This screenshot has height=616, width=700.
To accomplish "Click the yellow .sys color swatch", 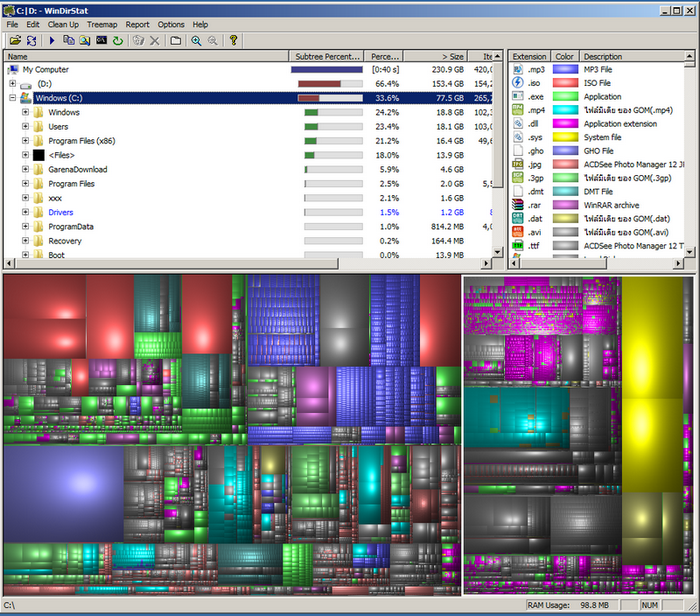I will (x=565, y=137).
